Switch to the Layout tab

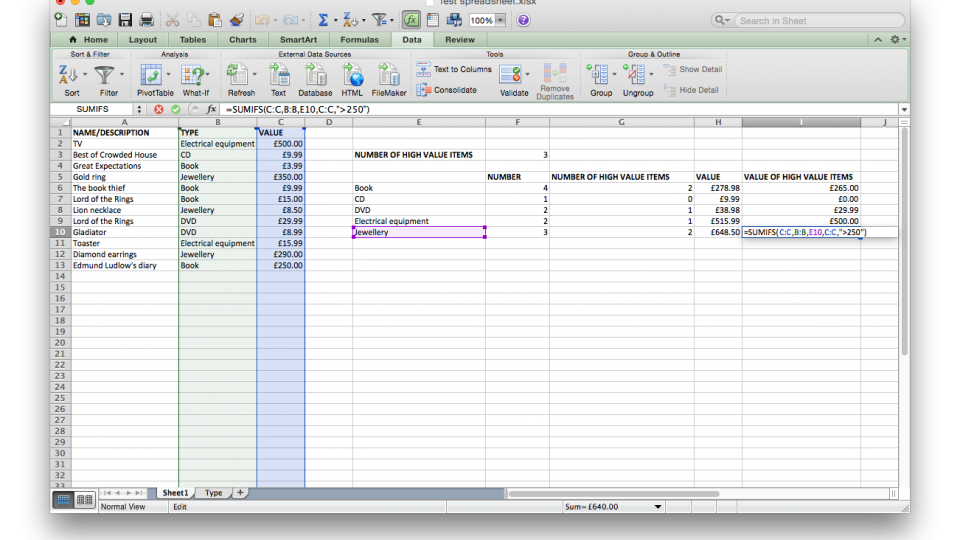click(143, 39)
